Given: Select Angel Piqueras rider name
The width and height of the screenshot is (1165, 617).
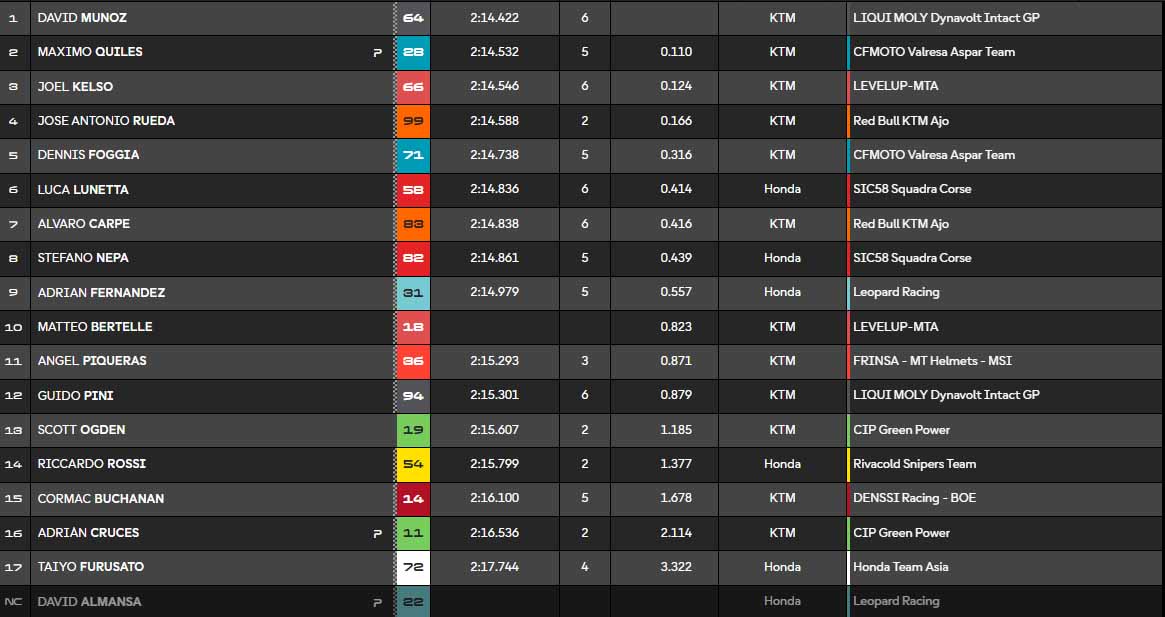Looking at the screenshot, I should click(x=92, y=361).
